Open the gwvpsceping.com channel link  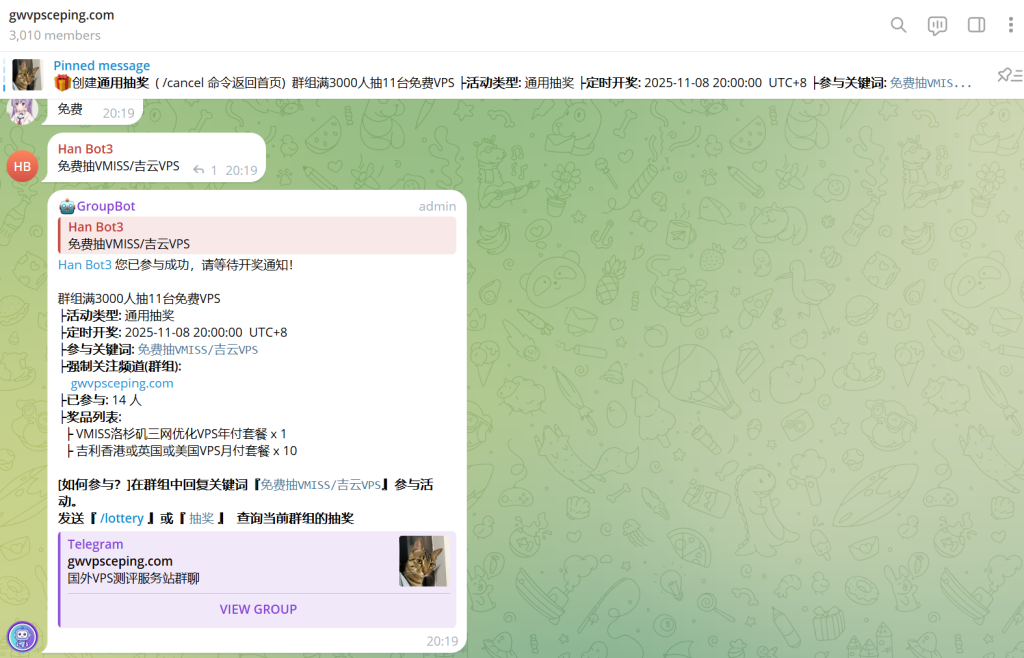120,383
